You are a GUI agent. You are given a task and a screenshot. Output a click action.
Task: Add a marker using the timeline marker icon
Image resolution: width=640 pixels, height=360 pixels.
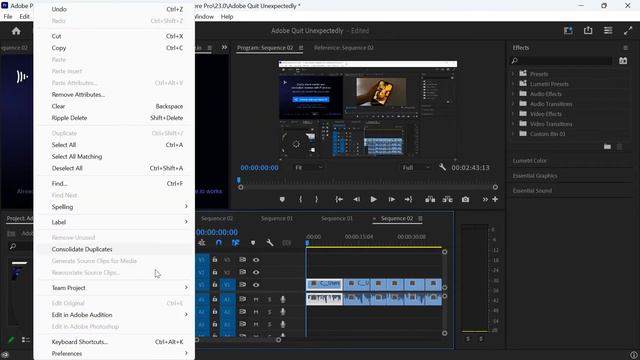[253, 243]
